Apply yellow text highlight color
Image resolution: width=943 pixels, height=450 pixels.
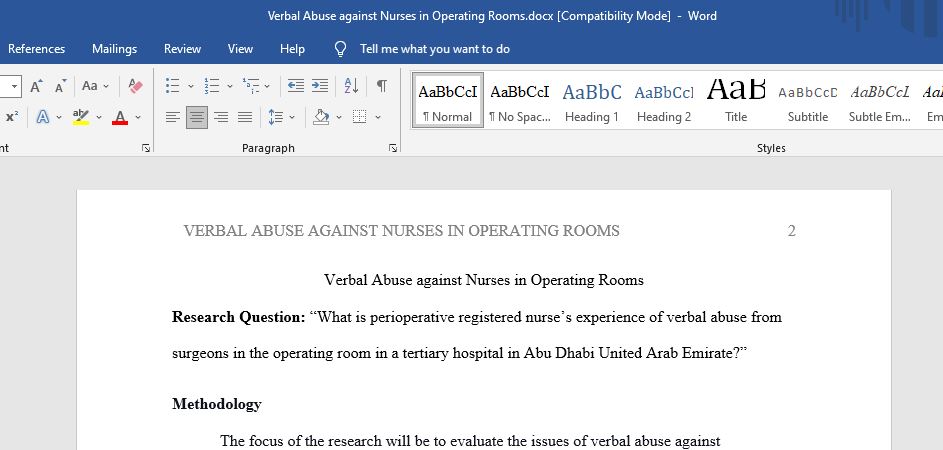coord(81,117)
